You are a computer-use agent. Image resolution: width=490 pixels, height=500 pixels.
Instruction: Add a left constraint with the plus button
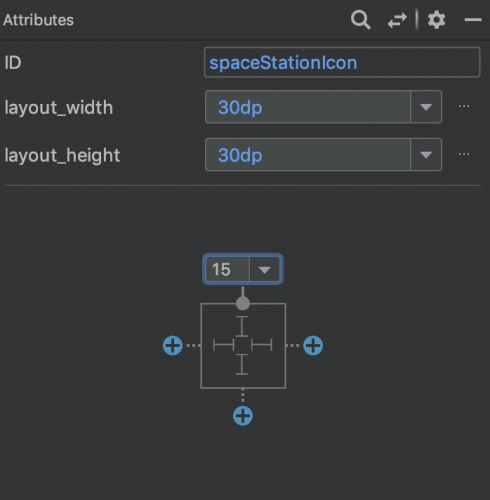tap(173, 345)
